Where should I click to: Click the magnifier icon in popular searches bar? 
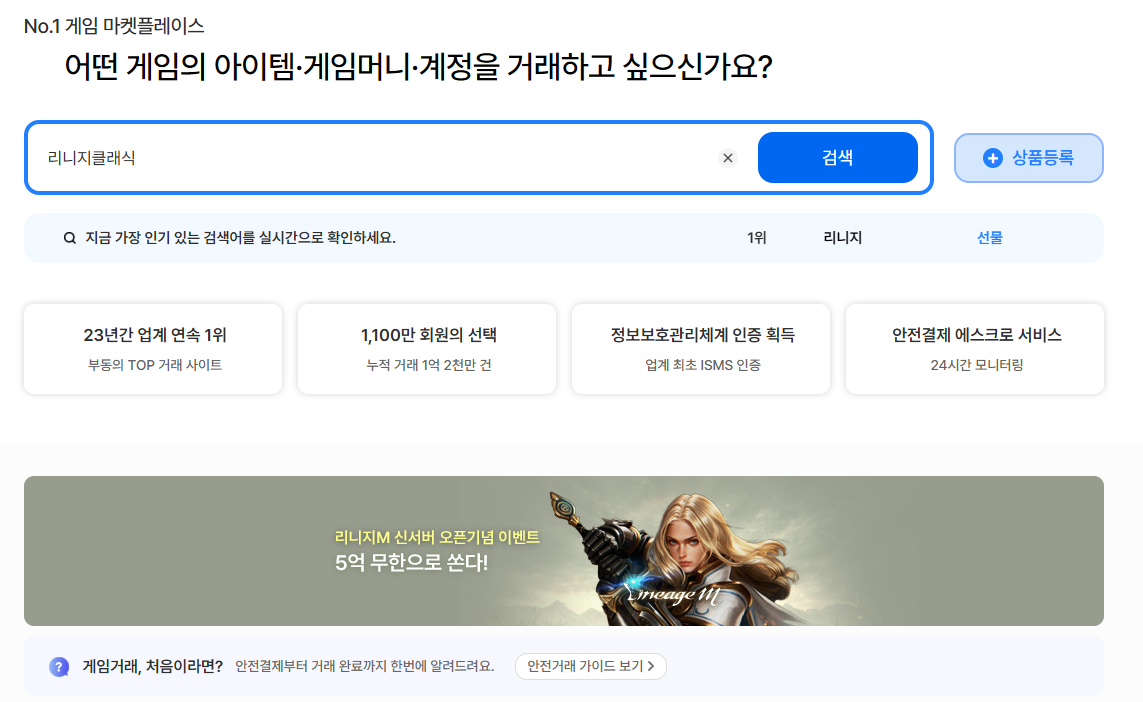pyautogui.click(x=70, y=238)
